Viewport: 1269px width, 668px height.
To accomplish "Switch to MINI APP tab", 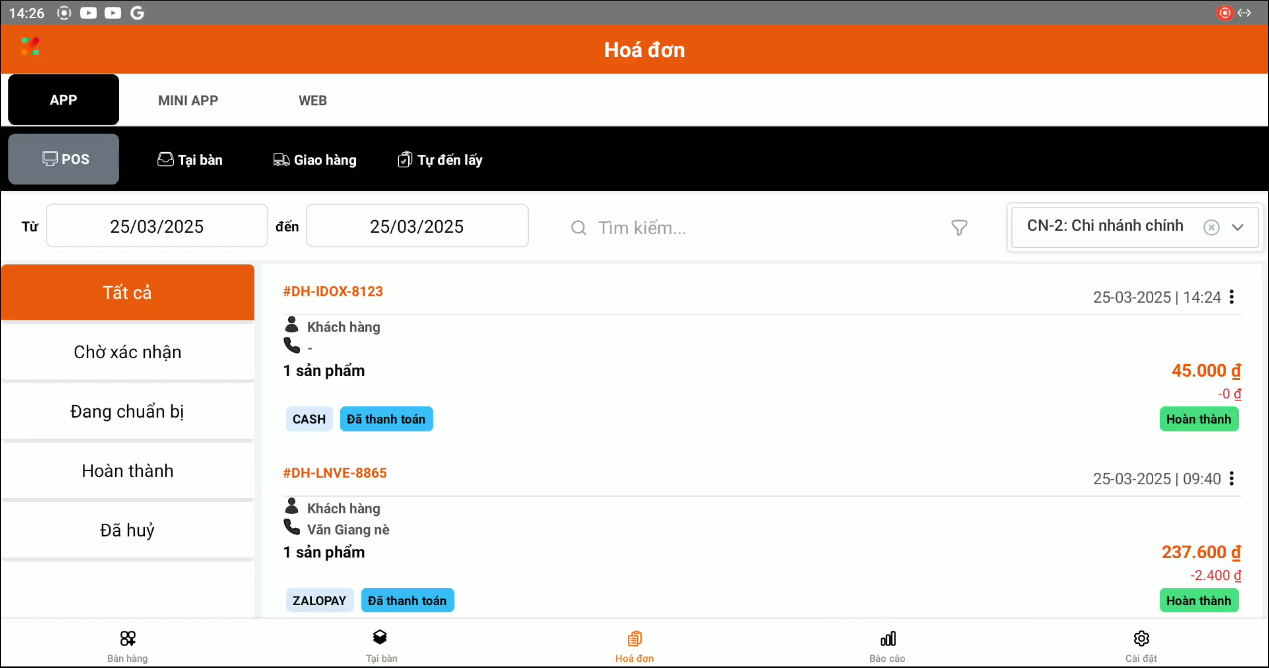I will click(188, 100).
